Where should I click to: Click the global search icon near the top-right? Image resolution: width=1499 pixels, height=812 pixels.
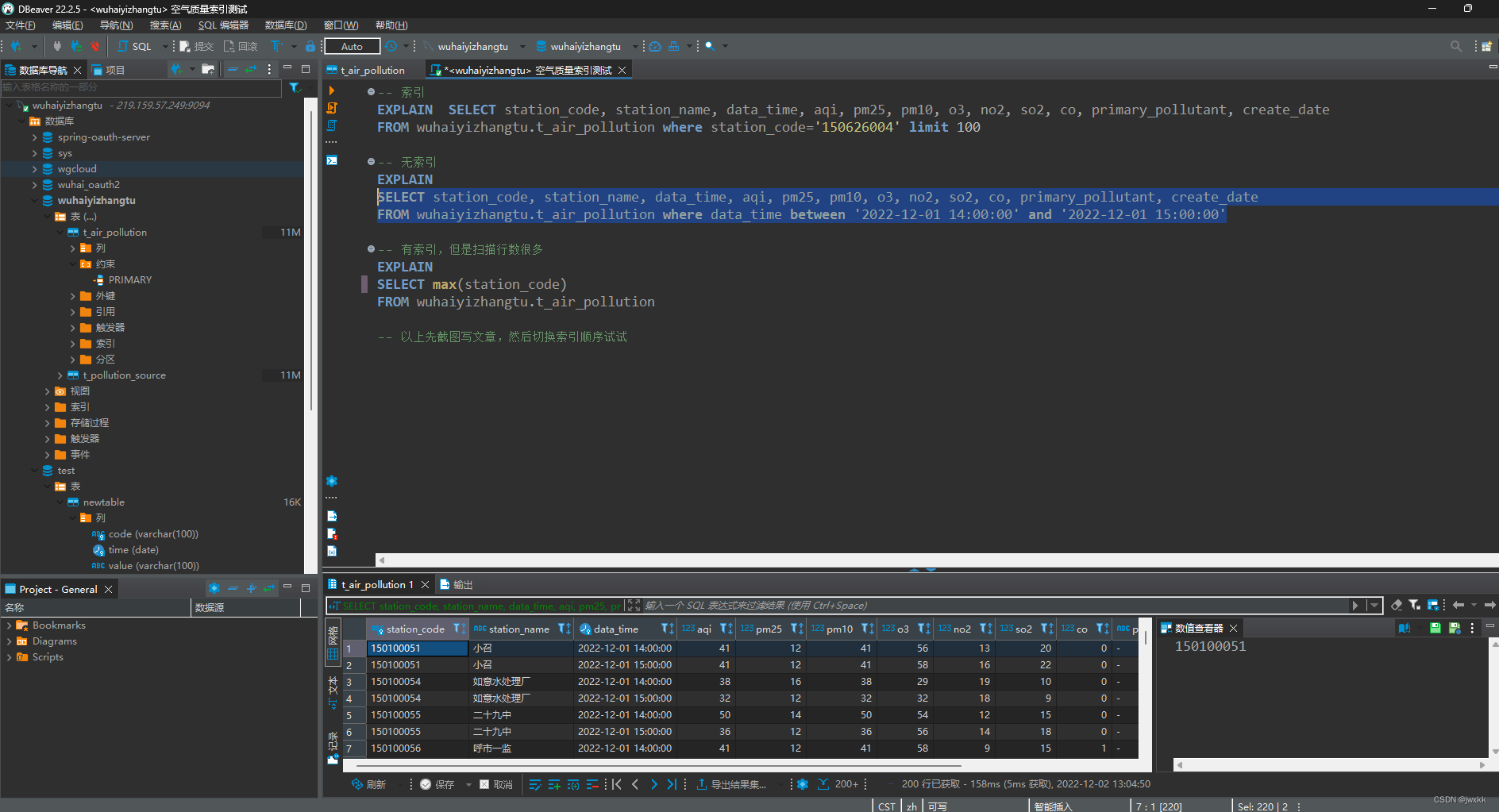(1456, 46)
